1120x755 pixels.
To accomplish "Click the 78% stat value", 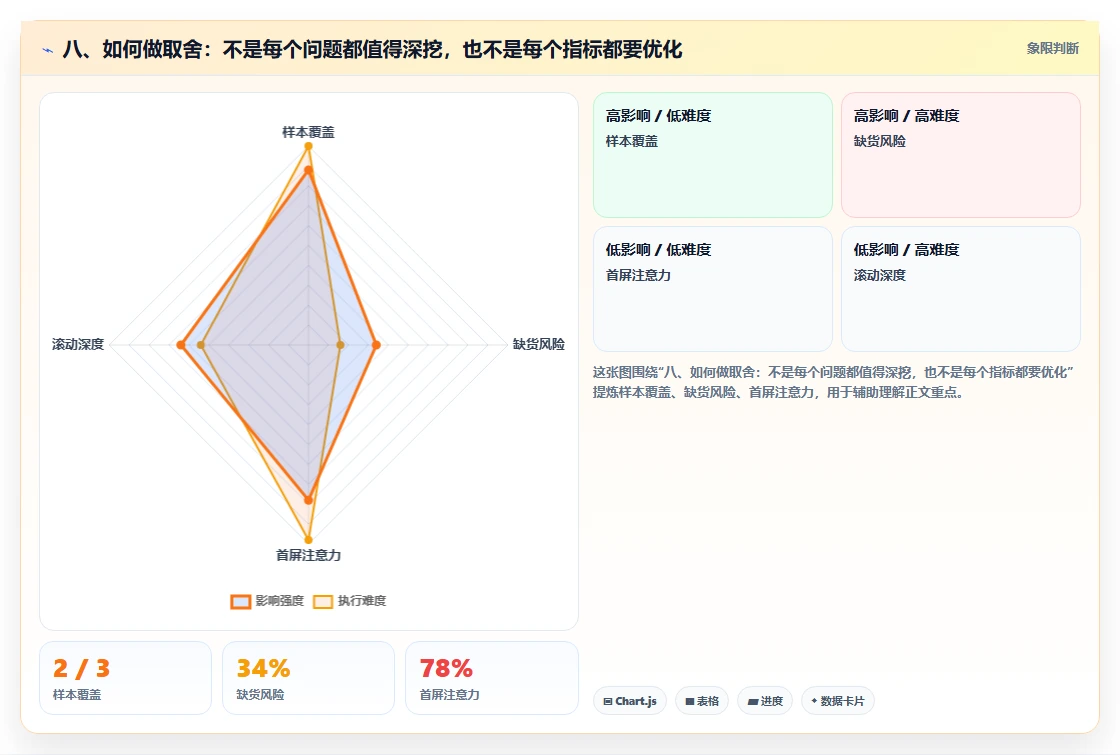I will [x=446, y=669].
